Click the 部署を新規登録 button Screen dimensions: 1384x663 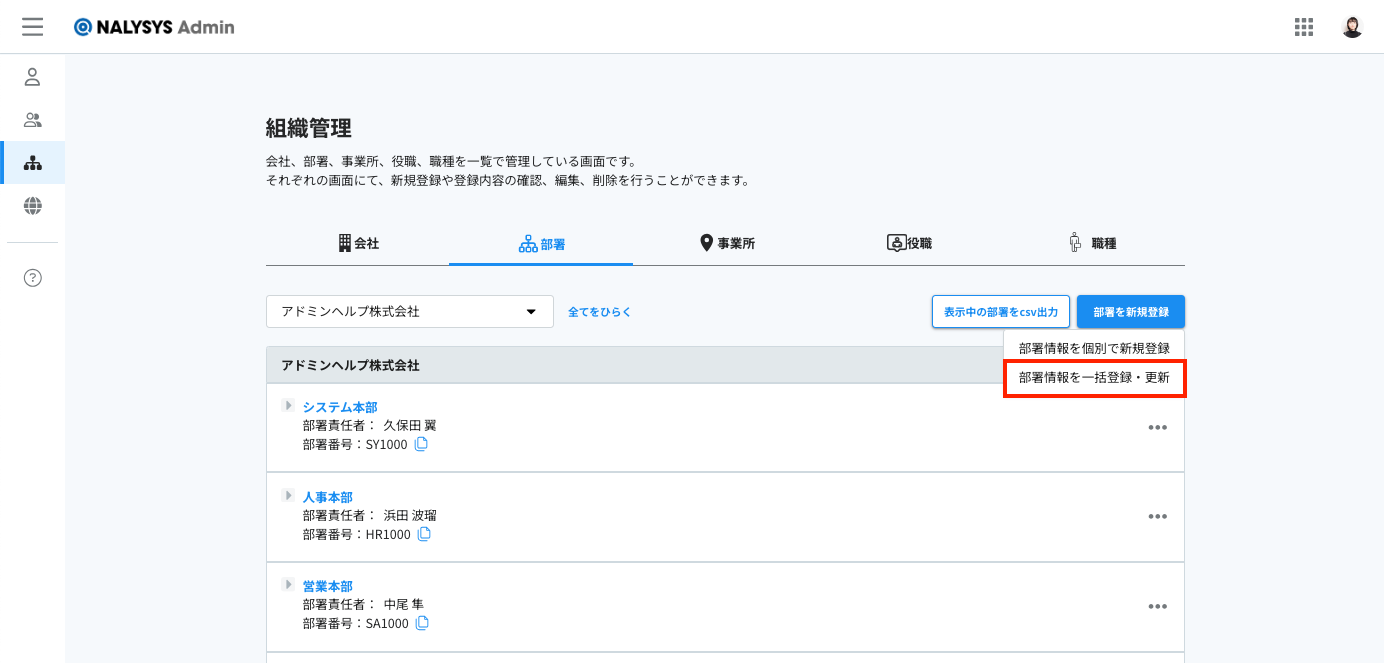coord(1131,312)
